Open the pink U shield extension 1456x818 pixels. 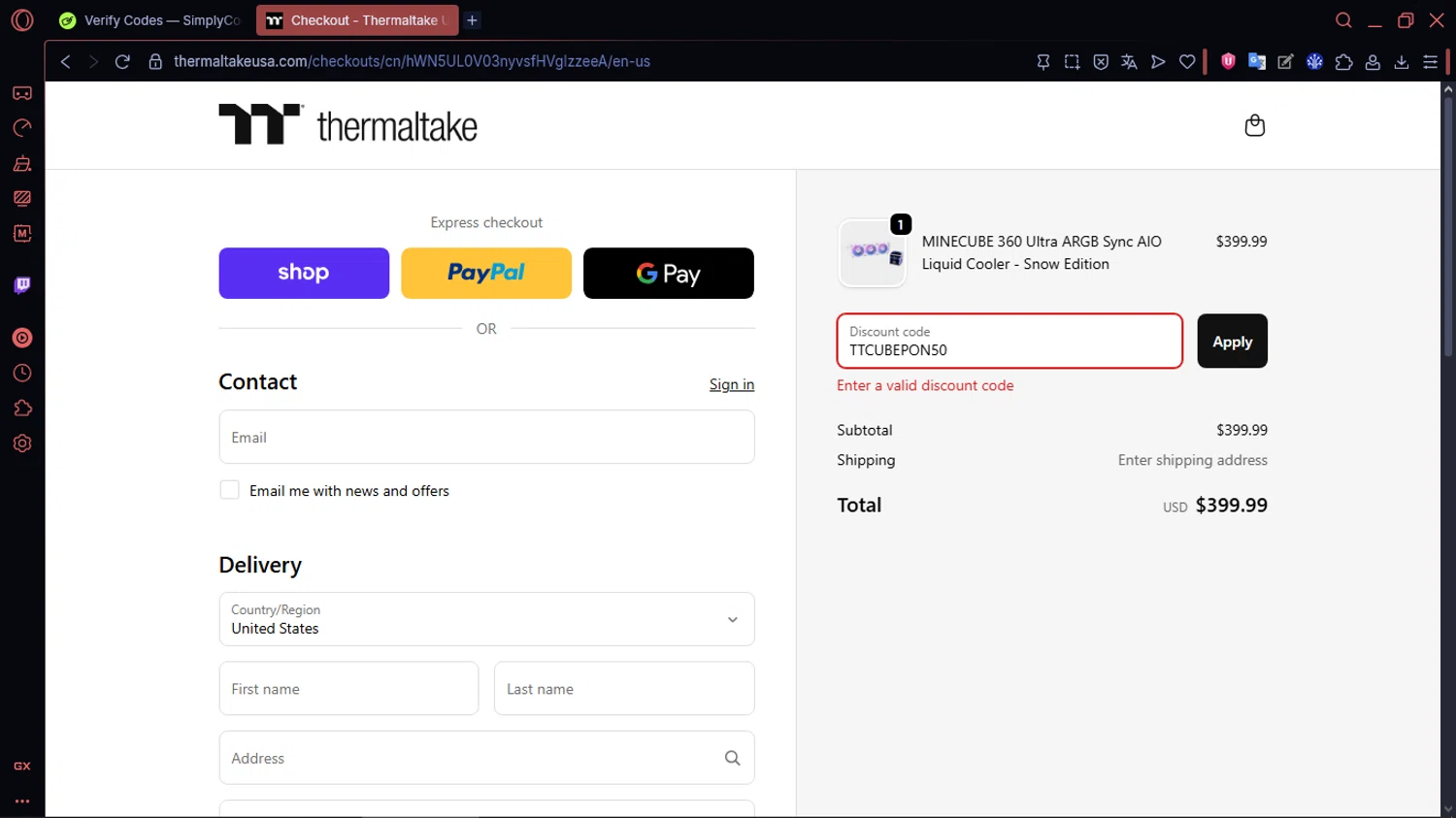click(x=1228, y=61)
